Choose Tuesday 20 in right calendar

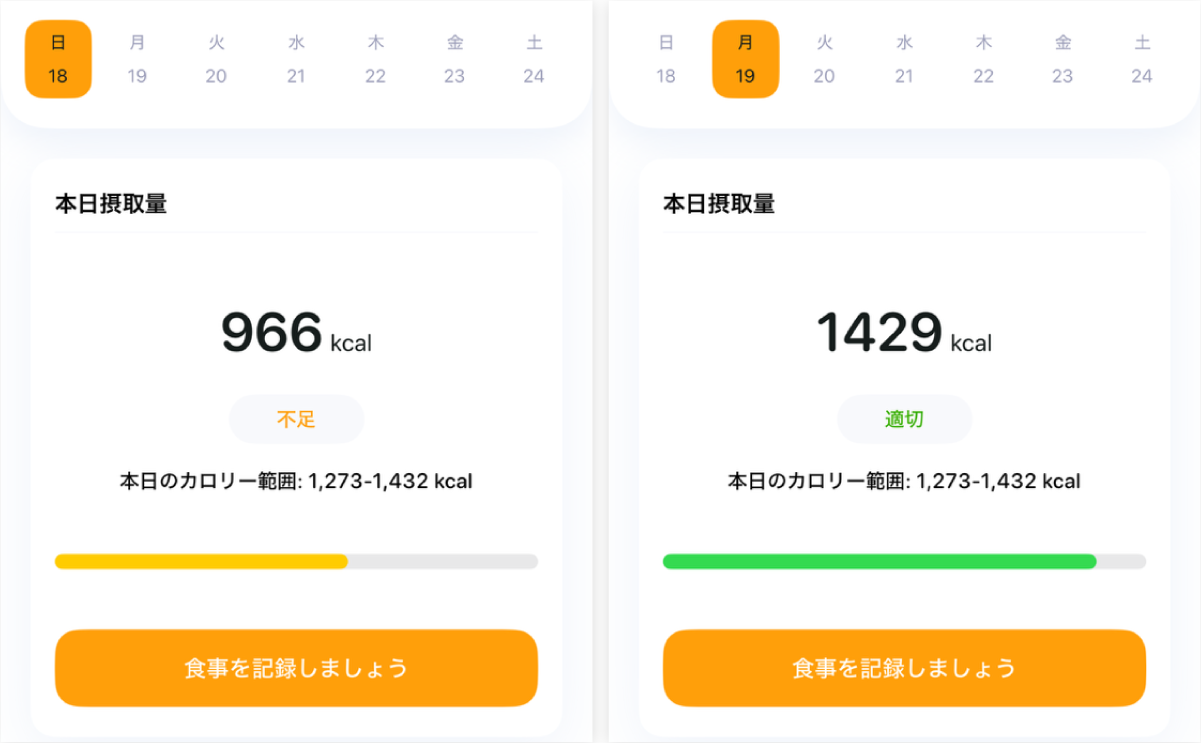[x=824, y=59]
